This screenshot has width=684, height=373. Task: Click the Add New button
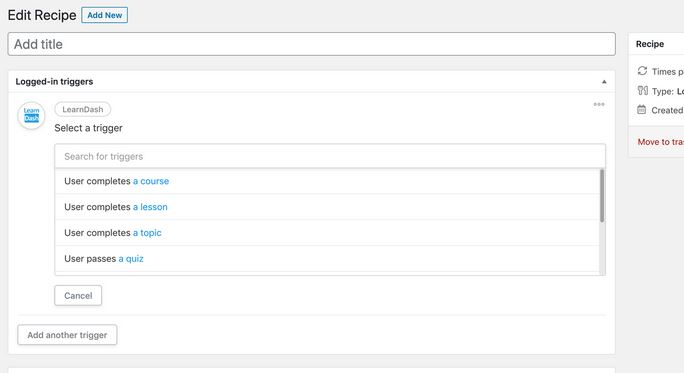[x=105, y=15]
